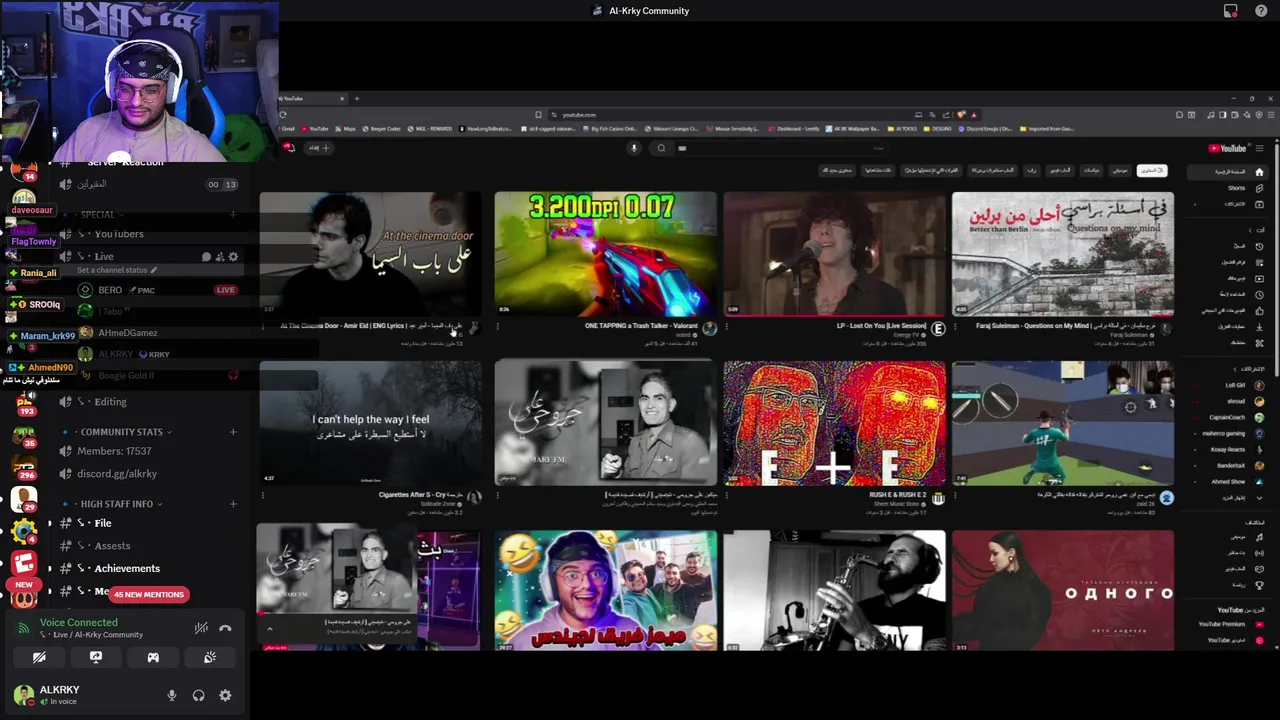Disconnect from the voice channel

[226, 628]
